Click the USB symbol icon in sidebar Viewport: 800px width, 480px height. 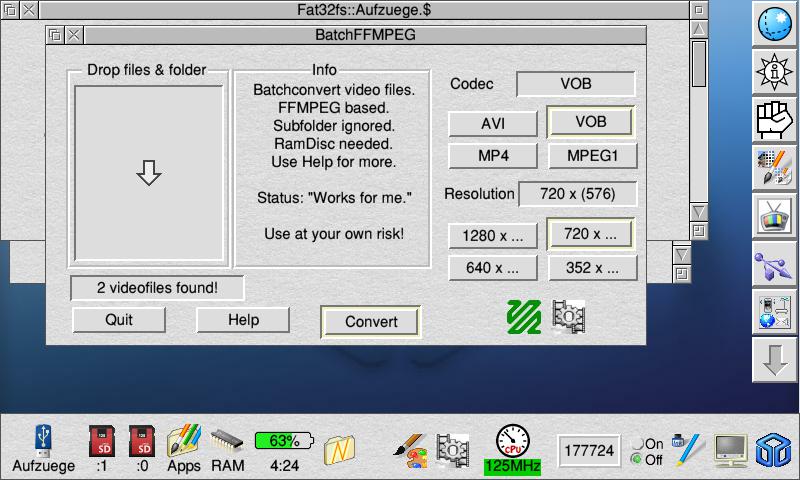(x=775, y=264)
